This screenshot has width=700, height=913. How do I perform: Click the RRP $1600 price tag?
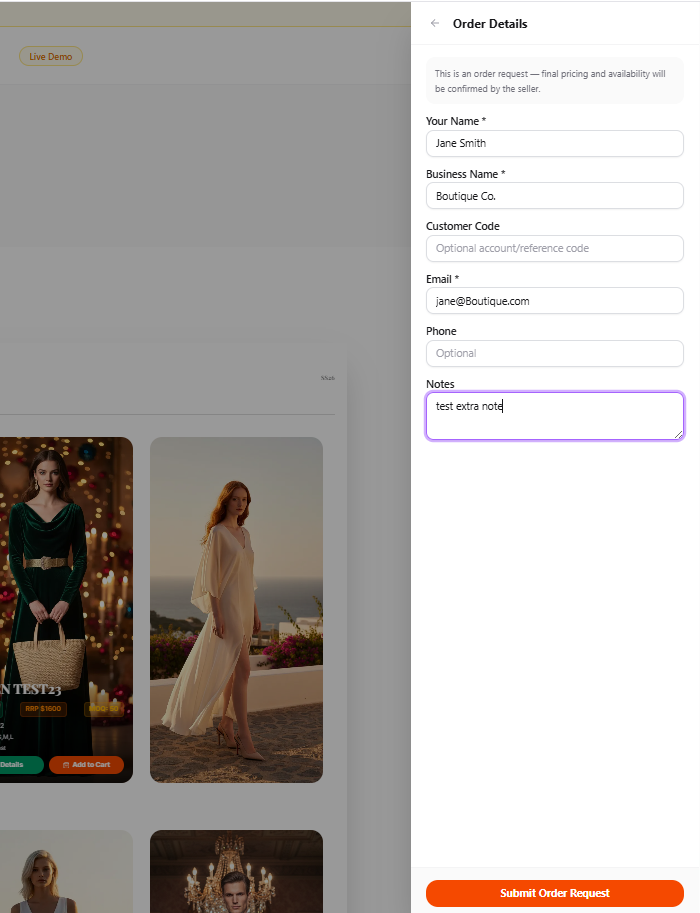(x=43, y=709)
